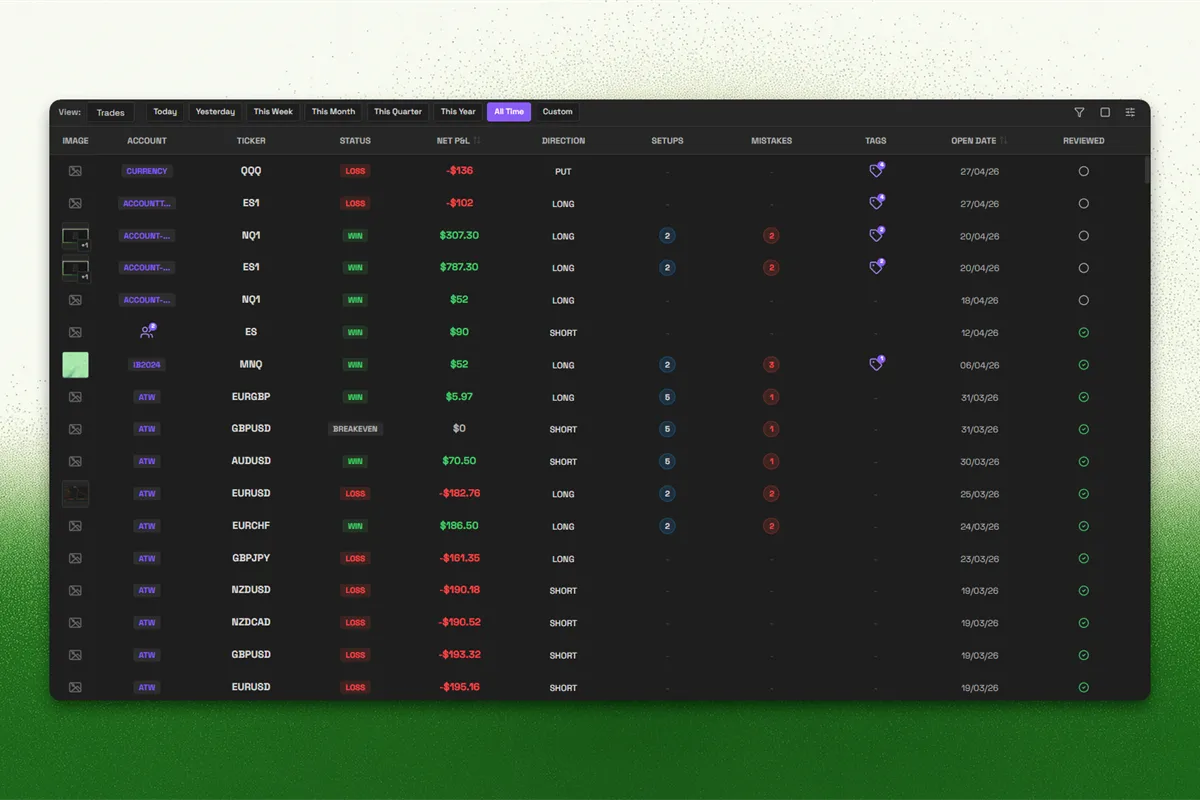Open dark thumbnail in -$182.76 row
Image resolution: width=1200 pixels, height=800 pixels.
click(76, 494)
